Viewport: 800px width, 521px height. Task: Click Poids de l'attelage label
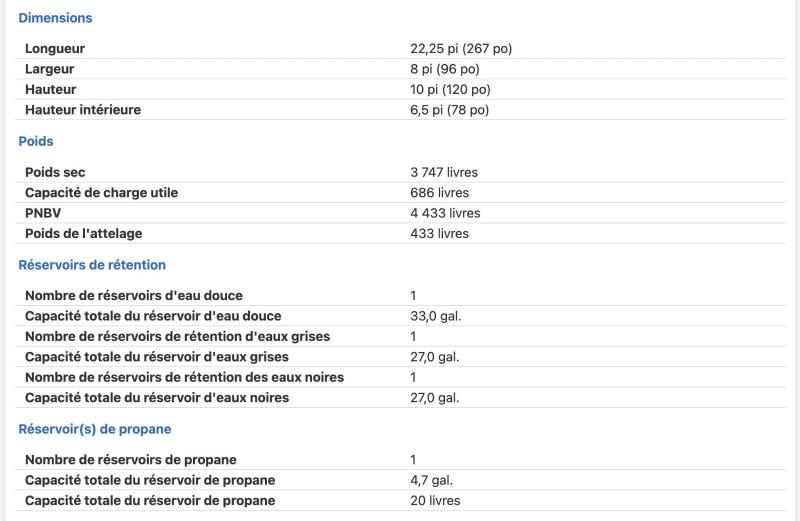click(84, 234)
